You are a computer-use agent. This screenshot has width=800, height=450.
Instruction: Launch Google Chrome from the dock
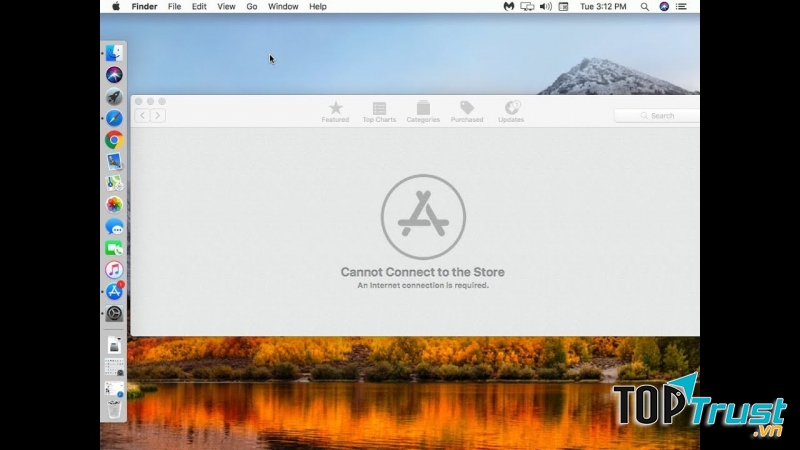point(114,140)
